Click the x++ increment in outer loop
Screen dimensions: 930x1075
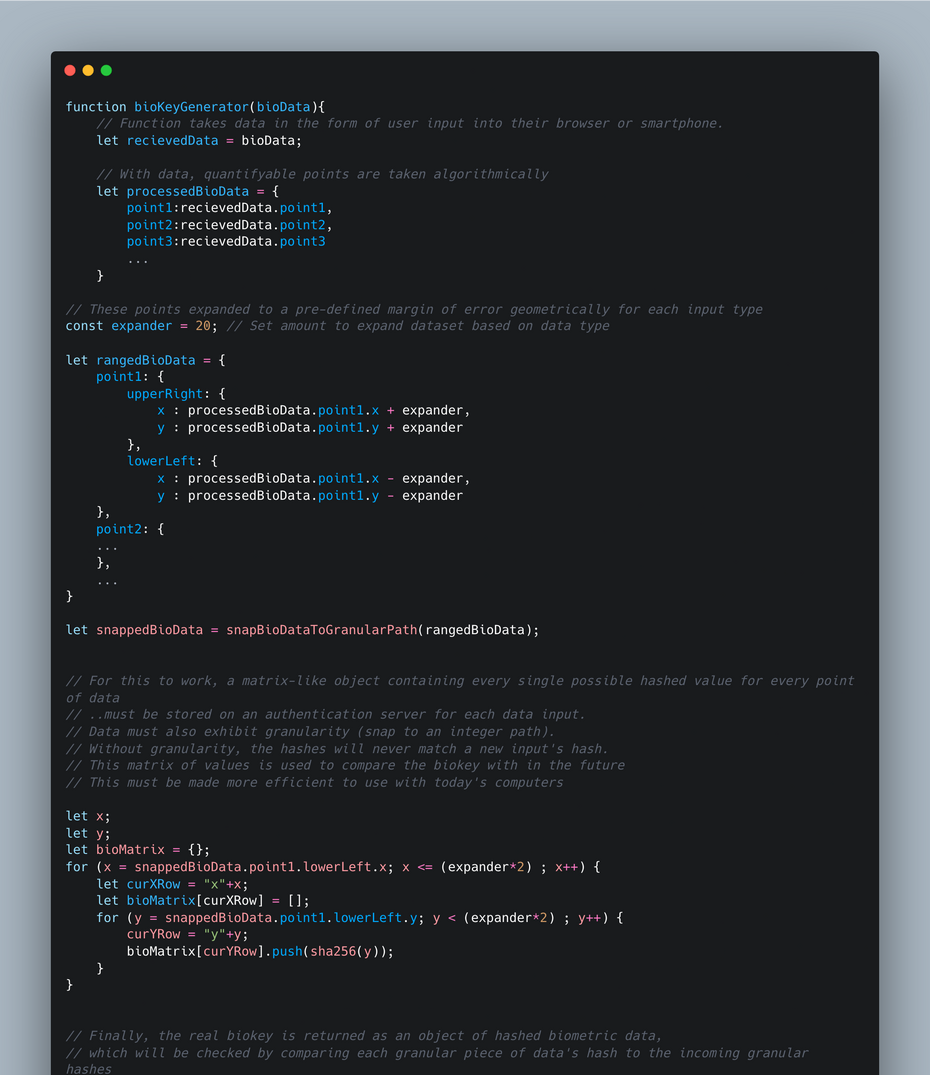coord(566,867)
